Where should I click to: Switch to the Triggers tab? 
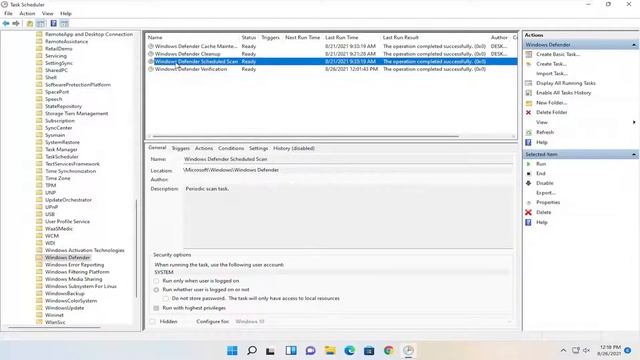pyautogui.click(x=180, y=148)
